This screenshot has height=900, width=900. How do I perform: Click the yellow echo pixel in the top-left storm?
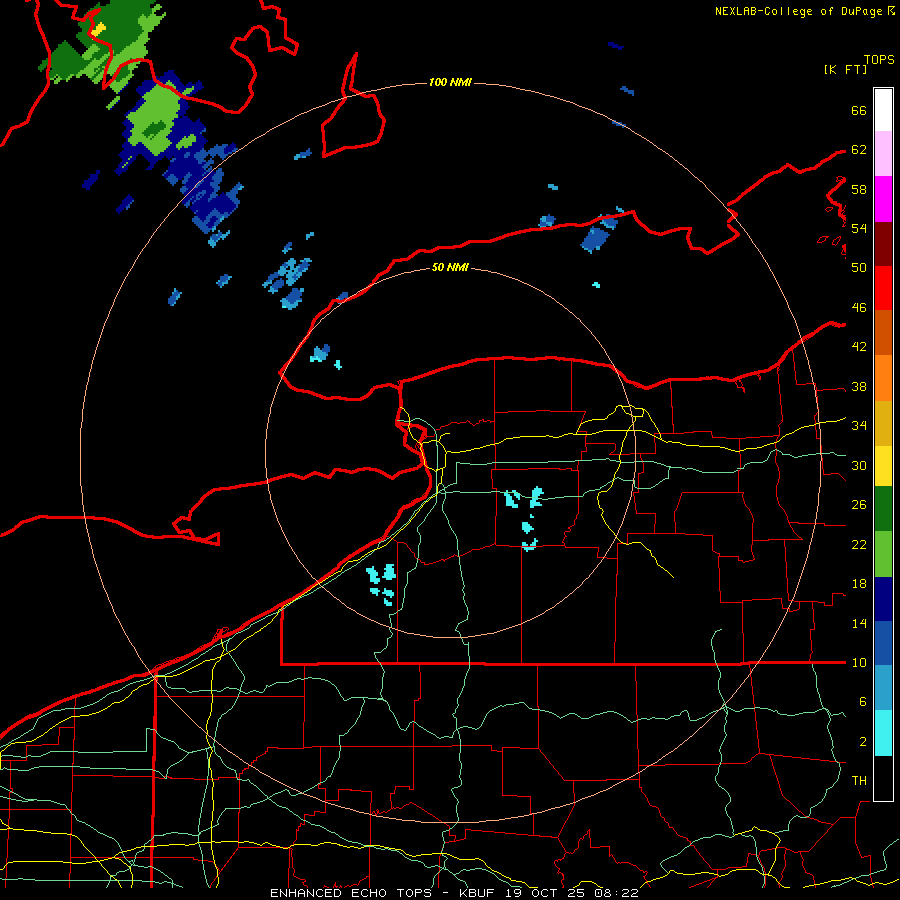[x=98, y=30]
